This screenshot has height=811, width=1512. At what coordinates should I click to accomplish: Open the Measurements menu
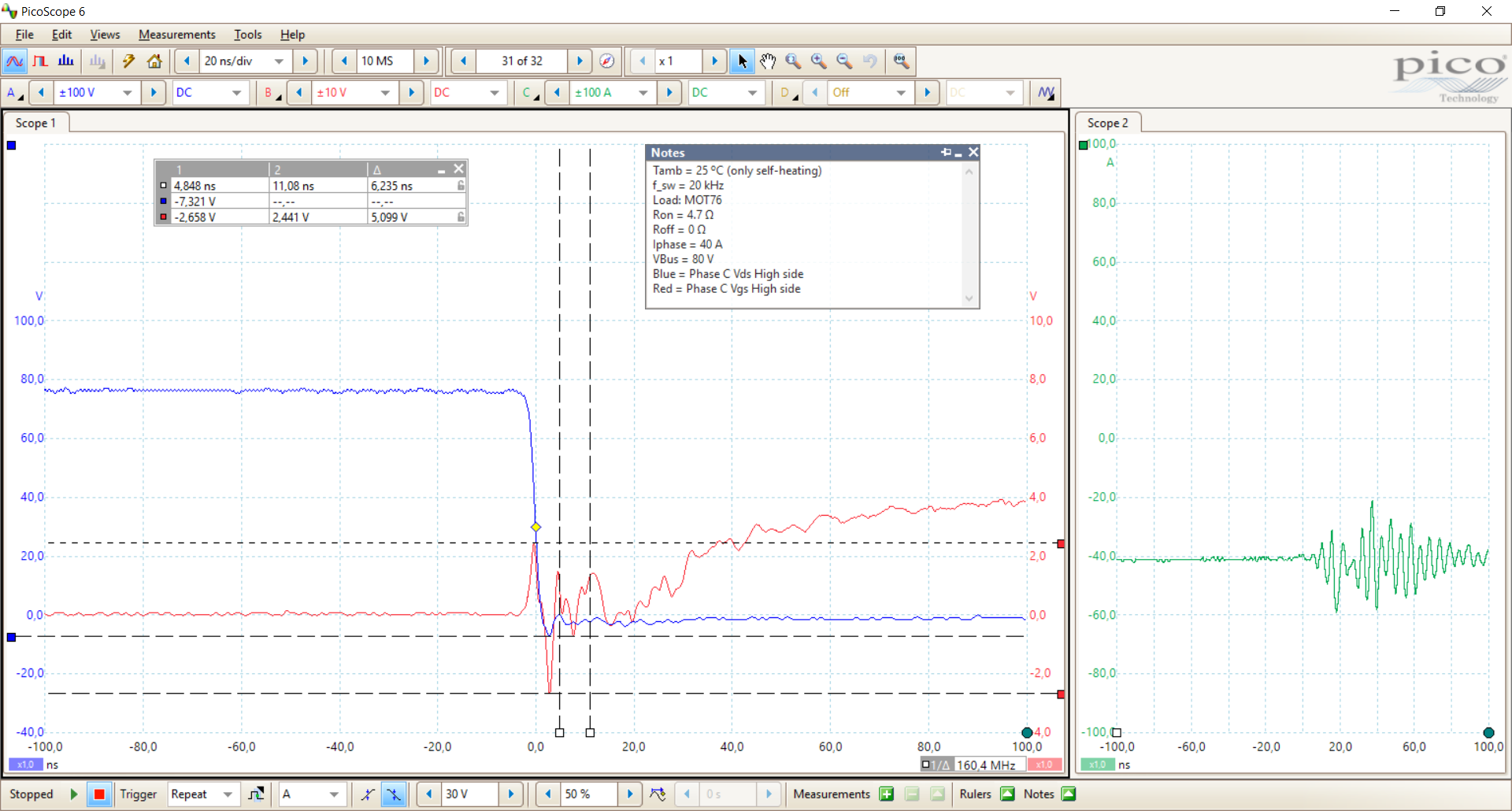tap(177, 35)
